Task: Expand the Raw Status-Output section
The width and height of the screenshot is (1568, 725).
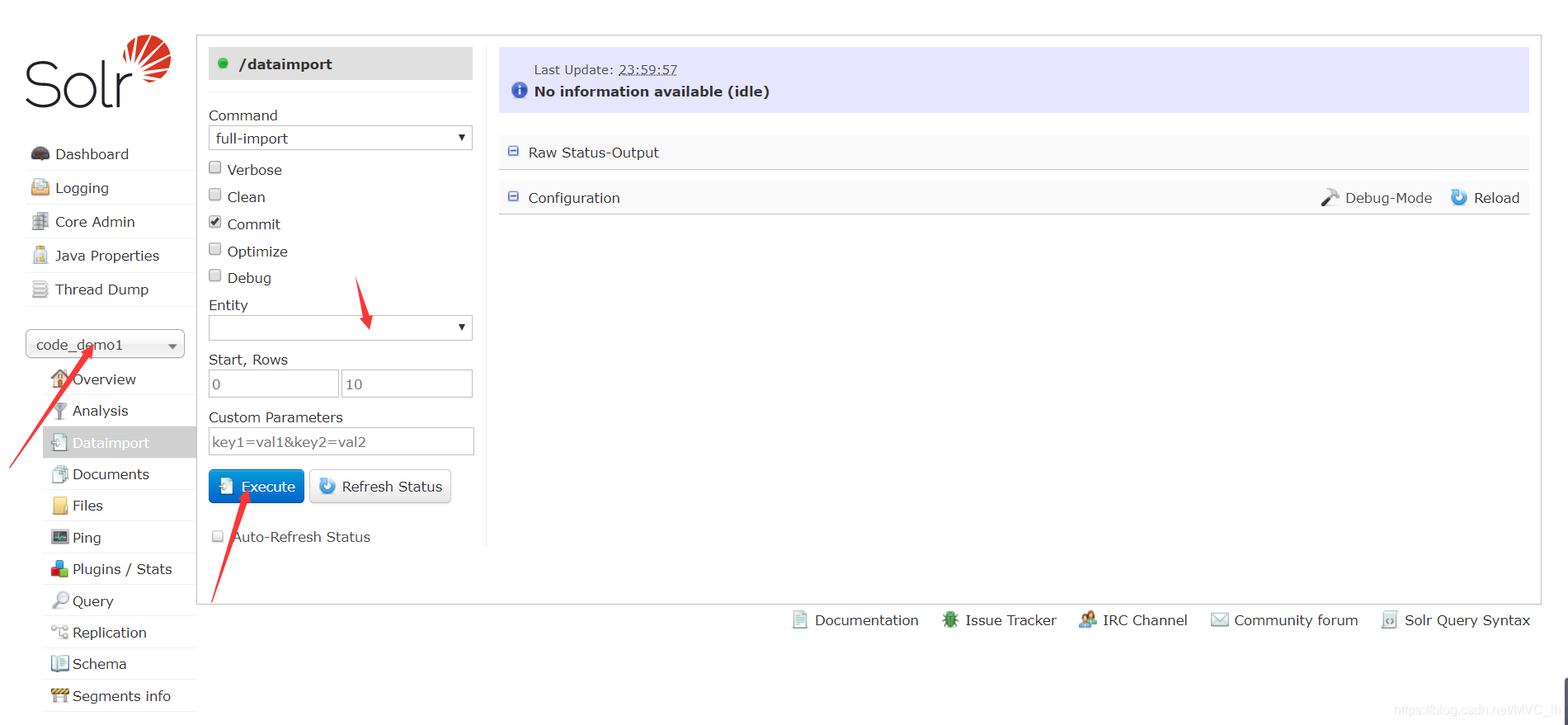Action: pos(1014,153)
